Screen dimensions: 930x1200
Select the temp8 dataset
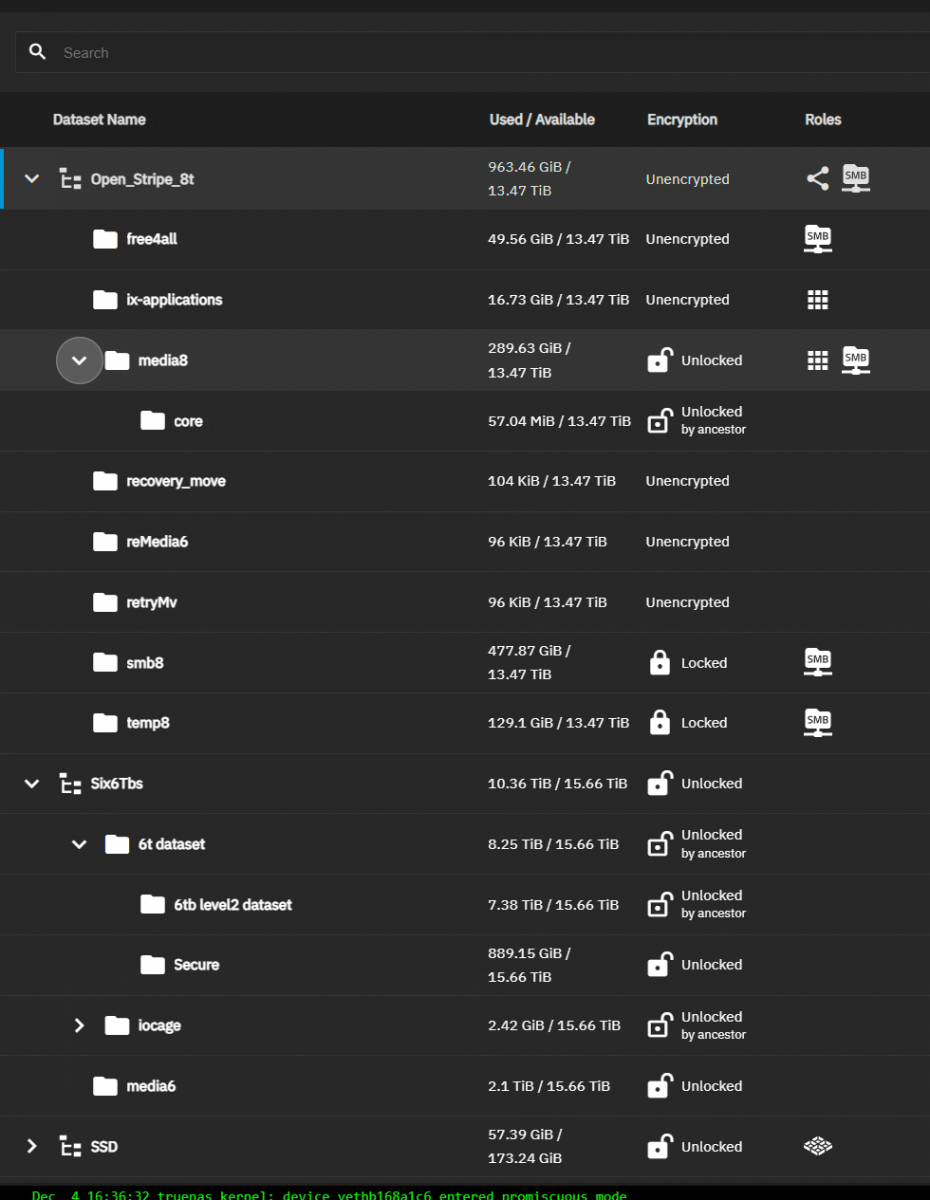coord(465,722)
